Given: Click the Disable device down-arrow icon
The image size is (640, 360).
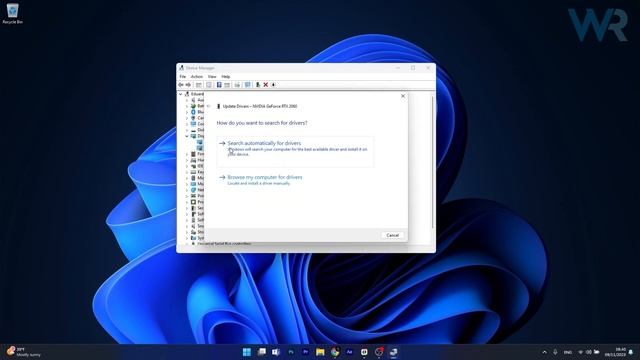Looking at the screenshot, I should 273,85.
